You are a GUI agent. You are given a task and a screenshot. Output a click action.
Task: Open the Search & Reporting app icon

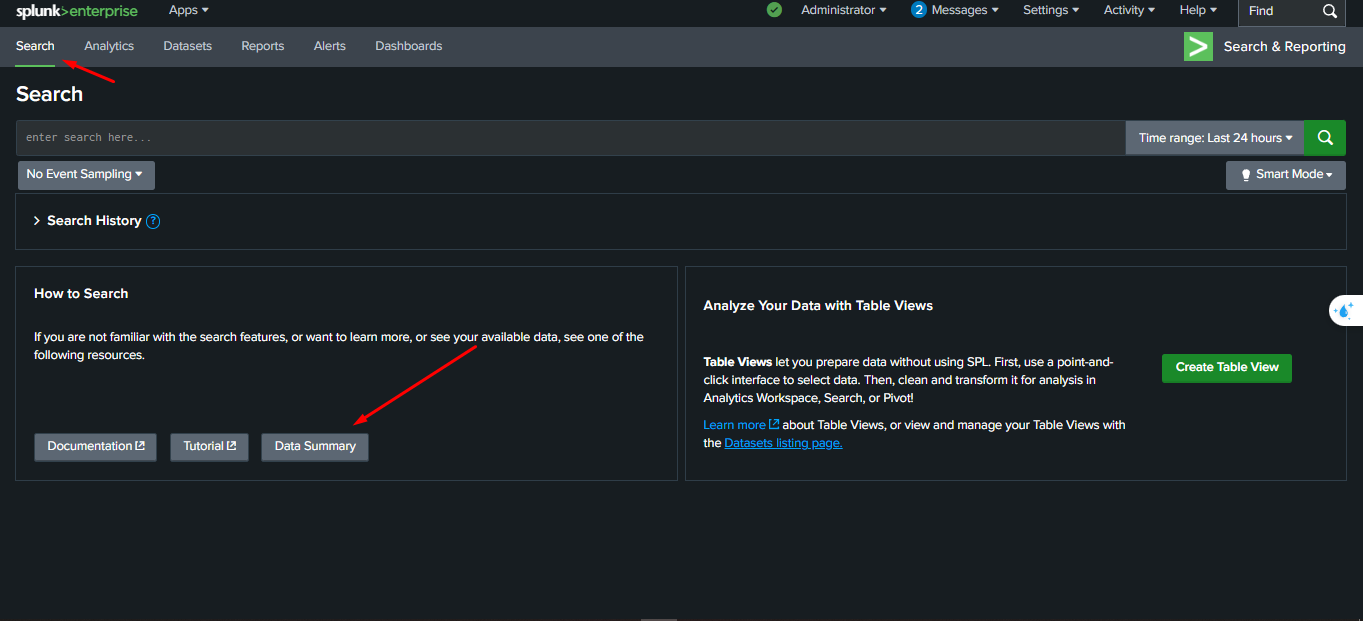(x=1197, y=46)
